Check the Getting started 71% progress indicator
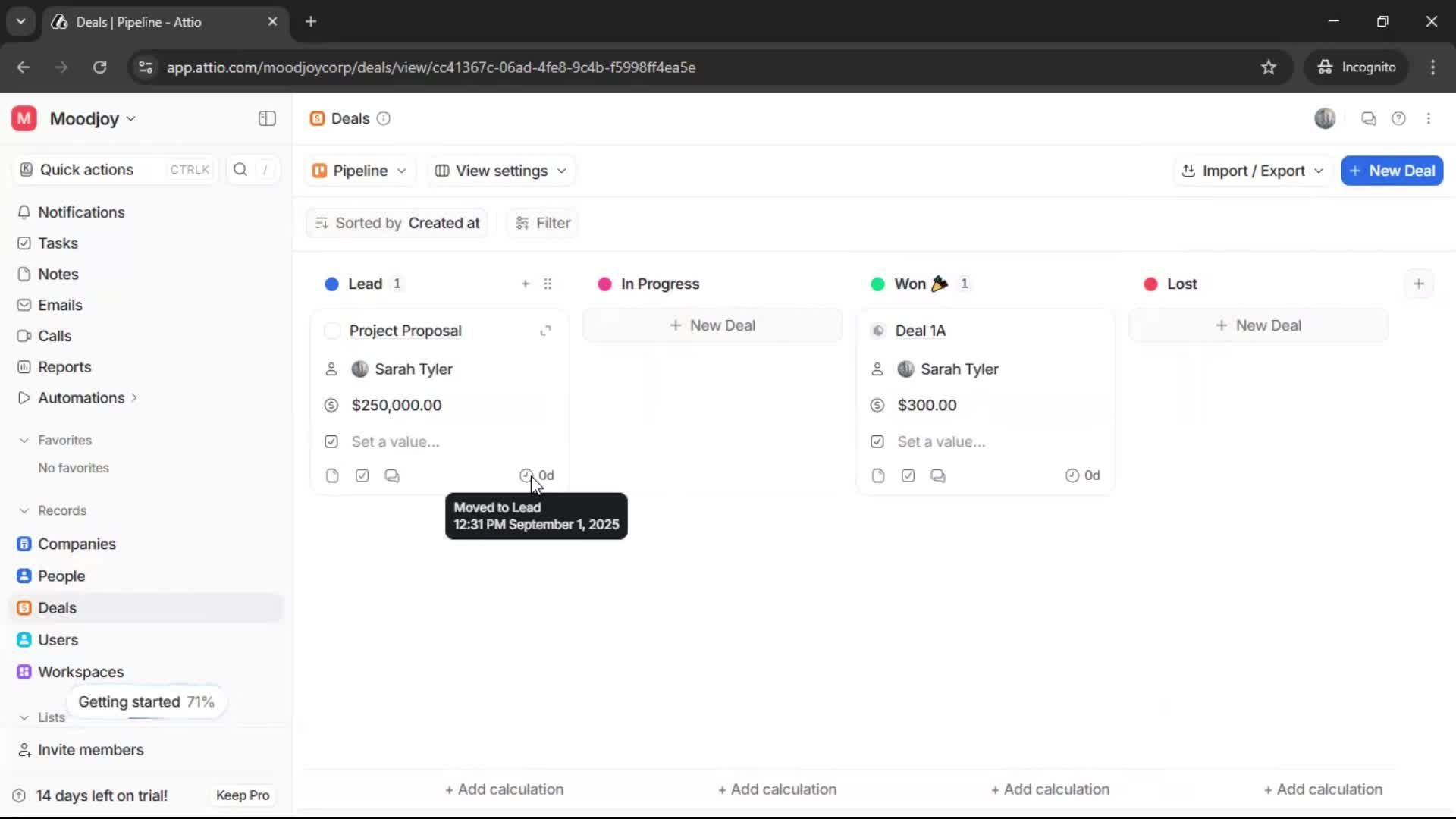This screenshot has width=1456, height=819. click(x=146, y=701)
